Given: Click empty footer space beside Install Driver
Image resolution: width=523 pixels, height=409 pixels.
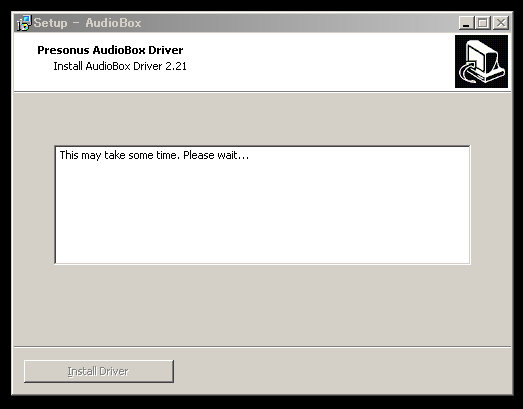Looking at the screenshot, I should [342, 371].
